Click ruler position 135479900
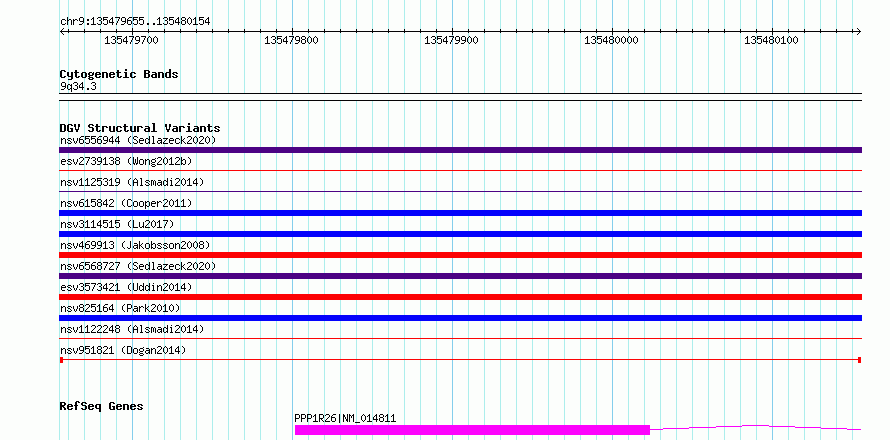The width and height of the screenshot is (890, 440). coord(452,40)
